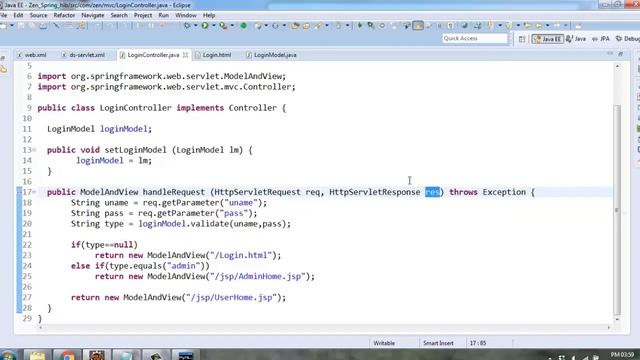This screenshot has height=360, width=640.
Task: Open the Back history dropdown arrow
Action: pyautogui.click(x=547, y=26)
